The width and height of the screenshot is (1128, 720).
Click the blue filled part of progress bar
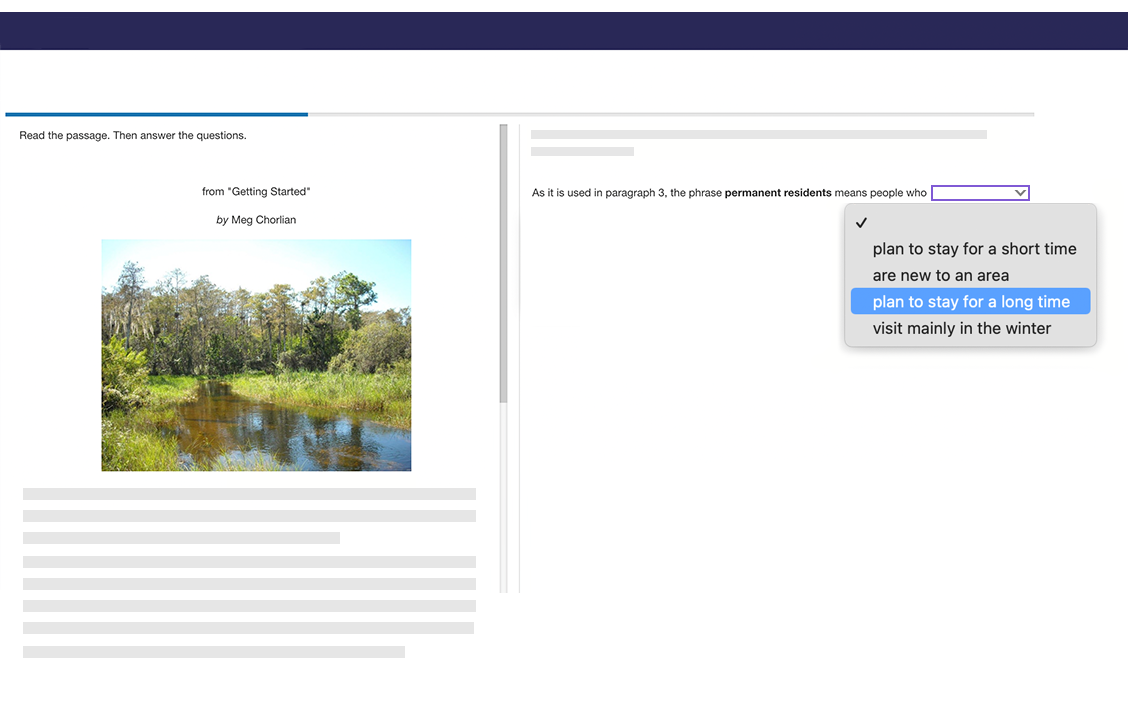pos(156,114)
